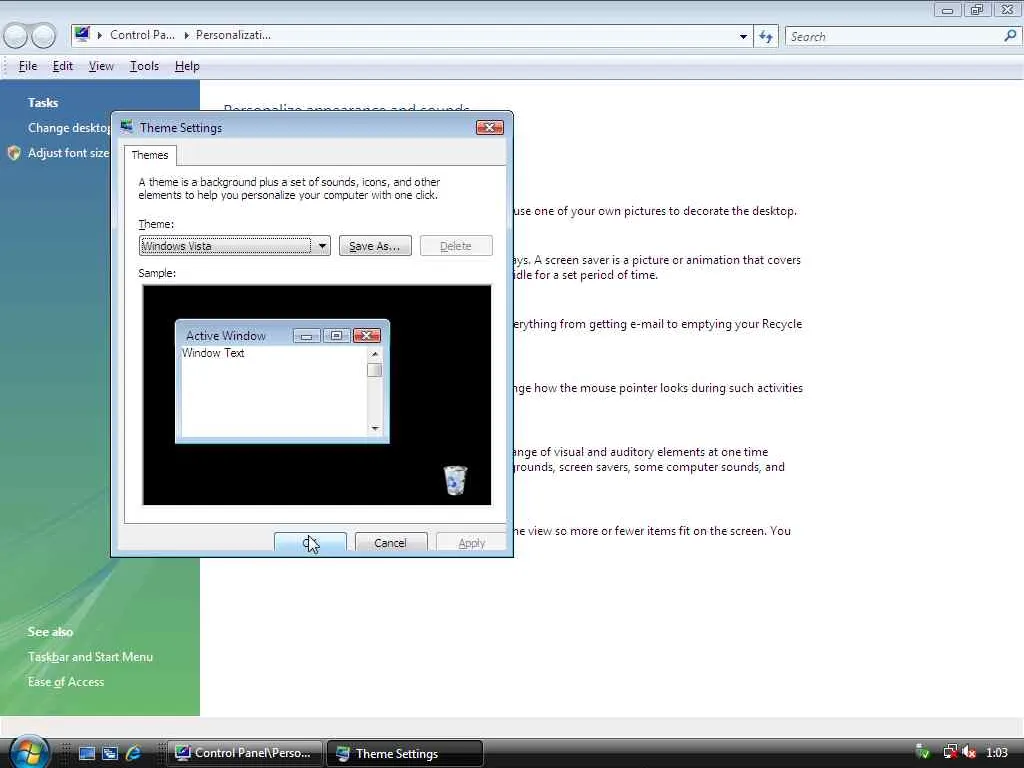Click the Start orb on taskbar

(29, 752)
